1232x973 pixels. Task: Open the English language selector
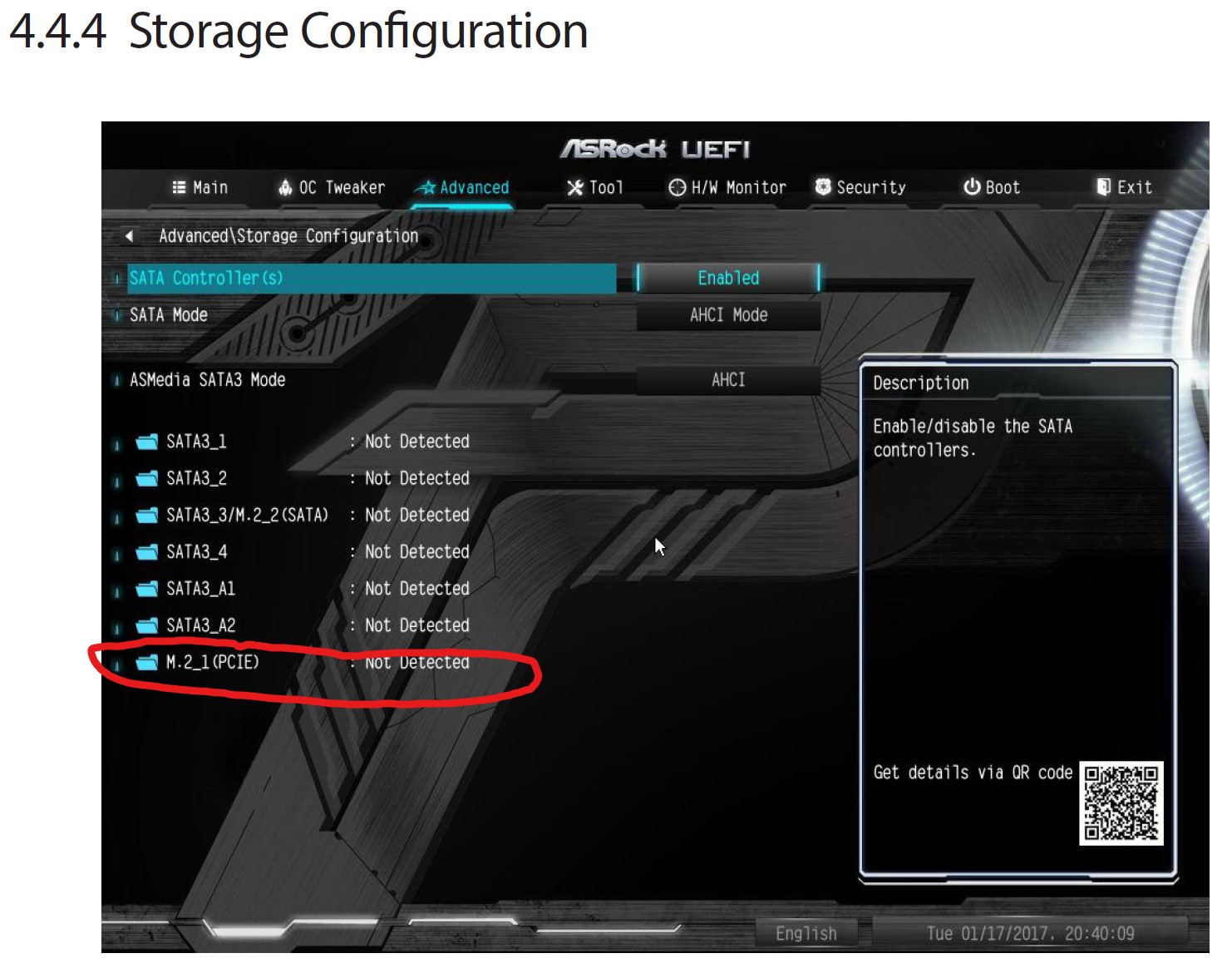point(806,933)
